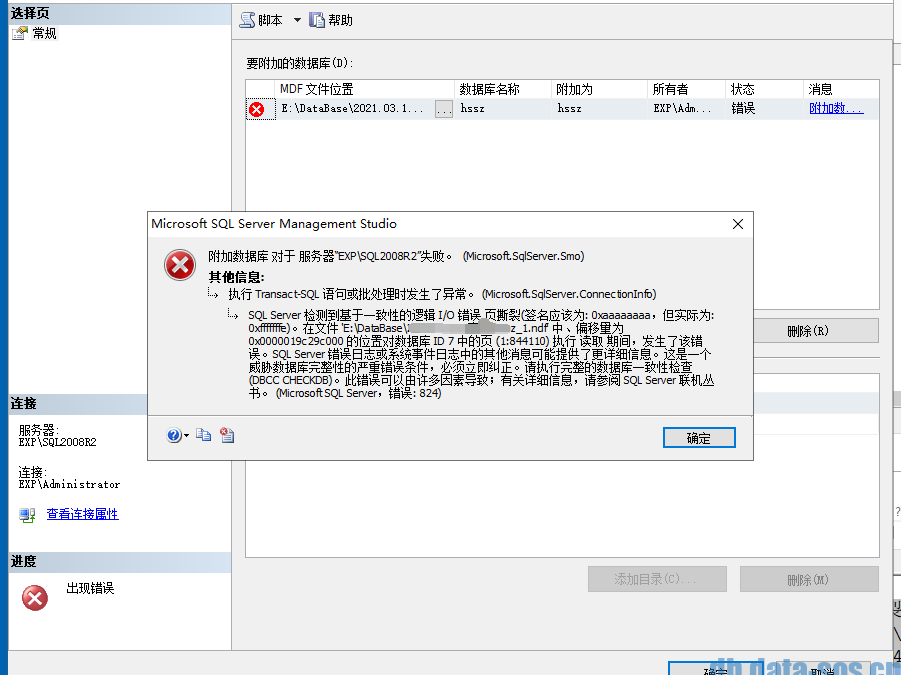Expand the help icon dropdown arrow
This screenshot has height=675, width=901.
[186, 436]
